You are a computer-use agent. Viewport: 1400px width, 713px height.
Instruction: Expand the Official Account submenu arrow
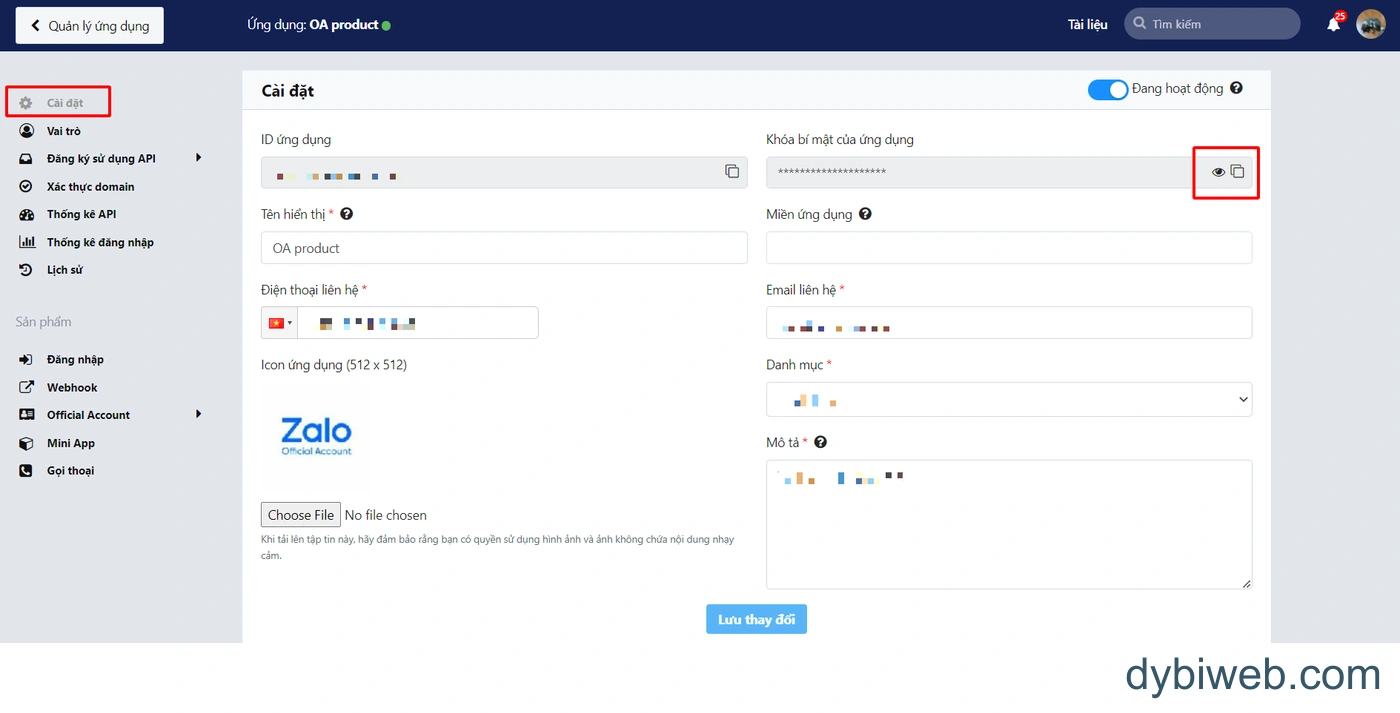198,414
